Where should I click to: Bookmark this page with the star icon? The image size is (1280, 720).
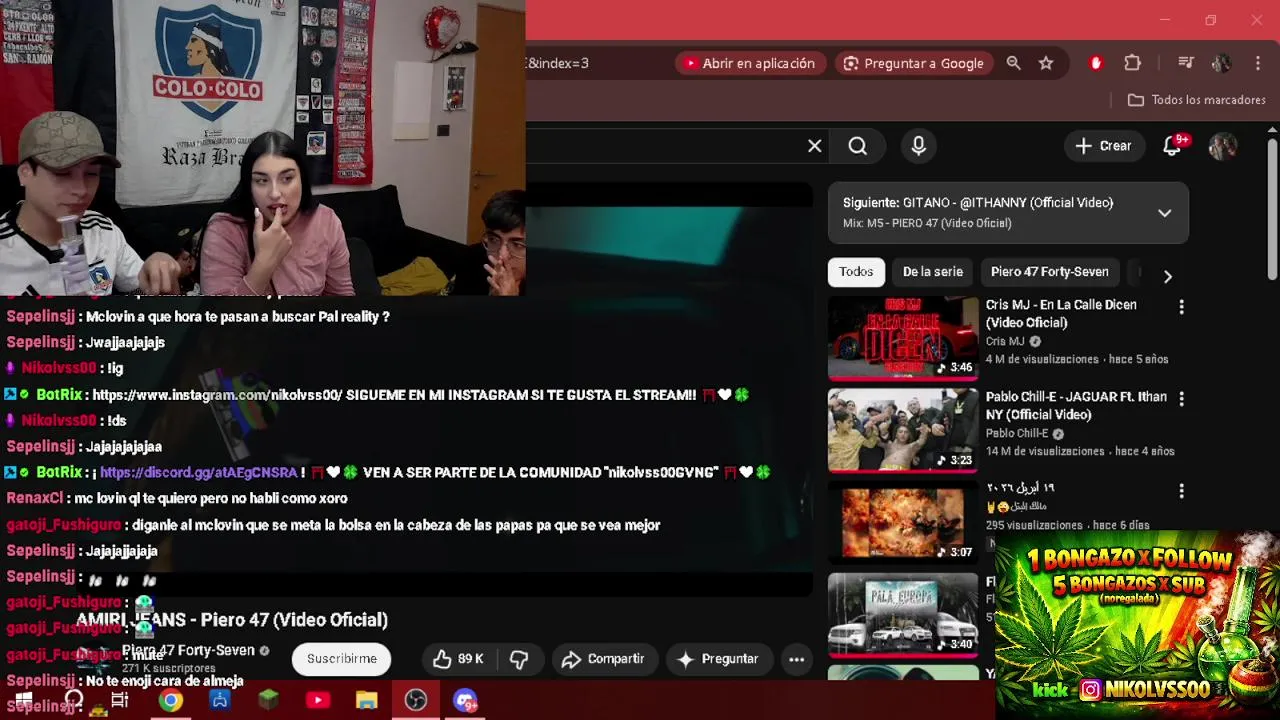point(1046,63)
